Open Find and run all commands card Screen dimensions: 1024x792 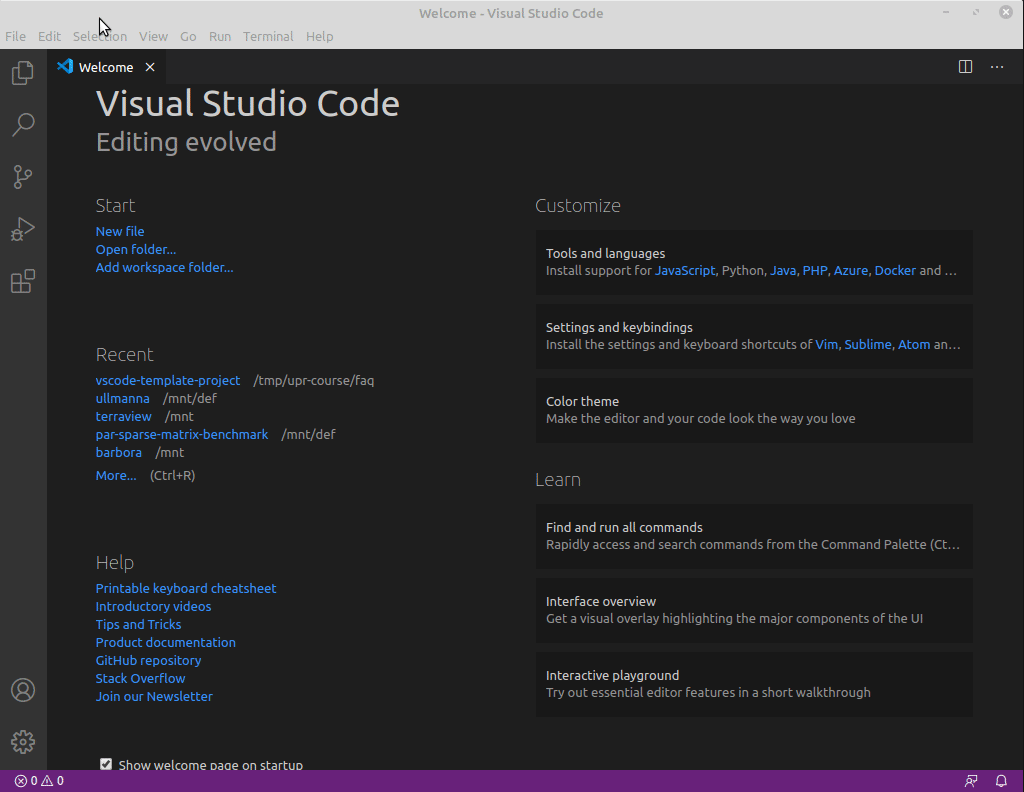click(x=754, y=536)
